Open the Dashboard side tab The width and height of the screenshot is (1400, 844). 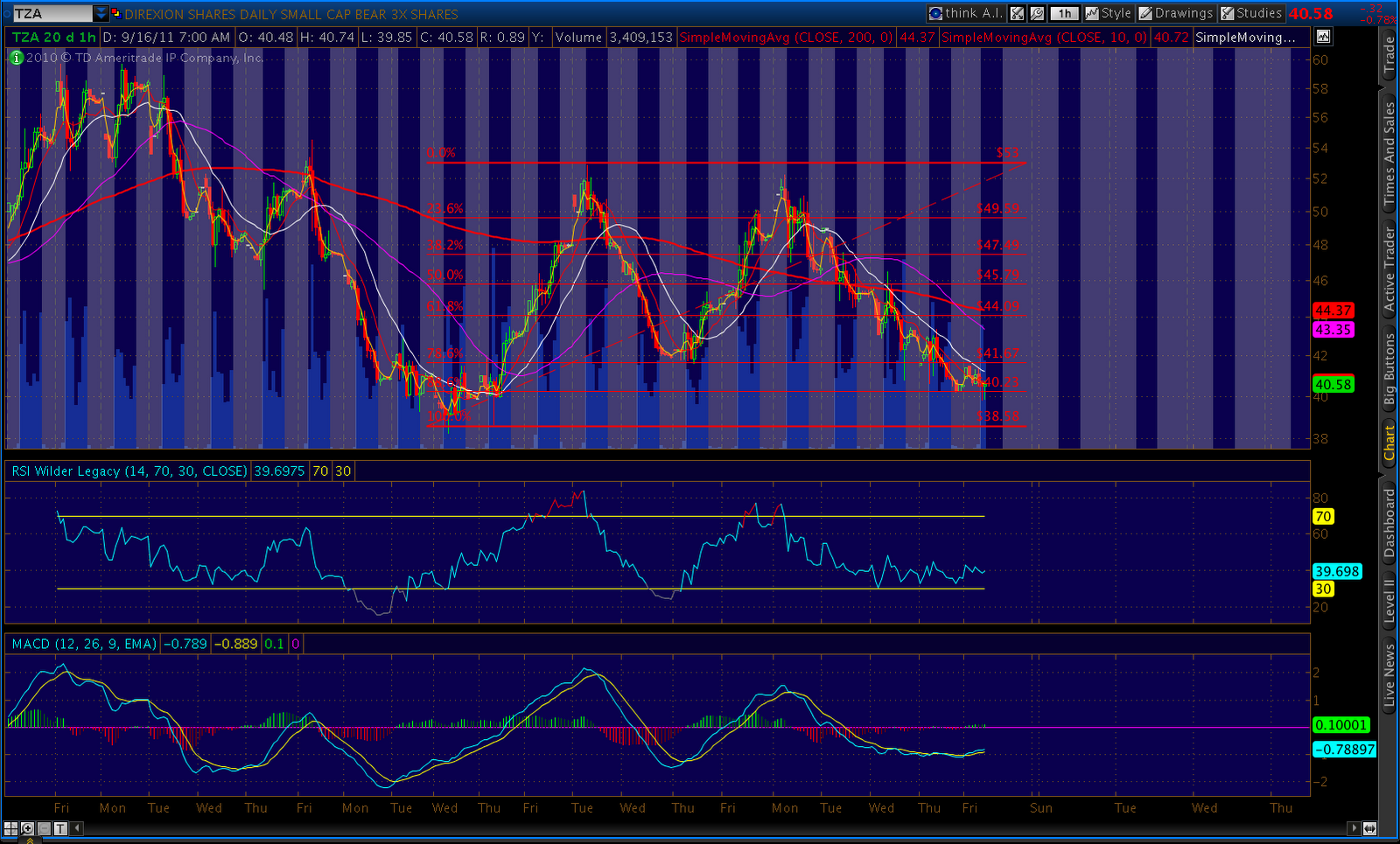click(1389, 522)
